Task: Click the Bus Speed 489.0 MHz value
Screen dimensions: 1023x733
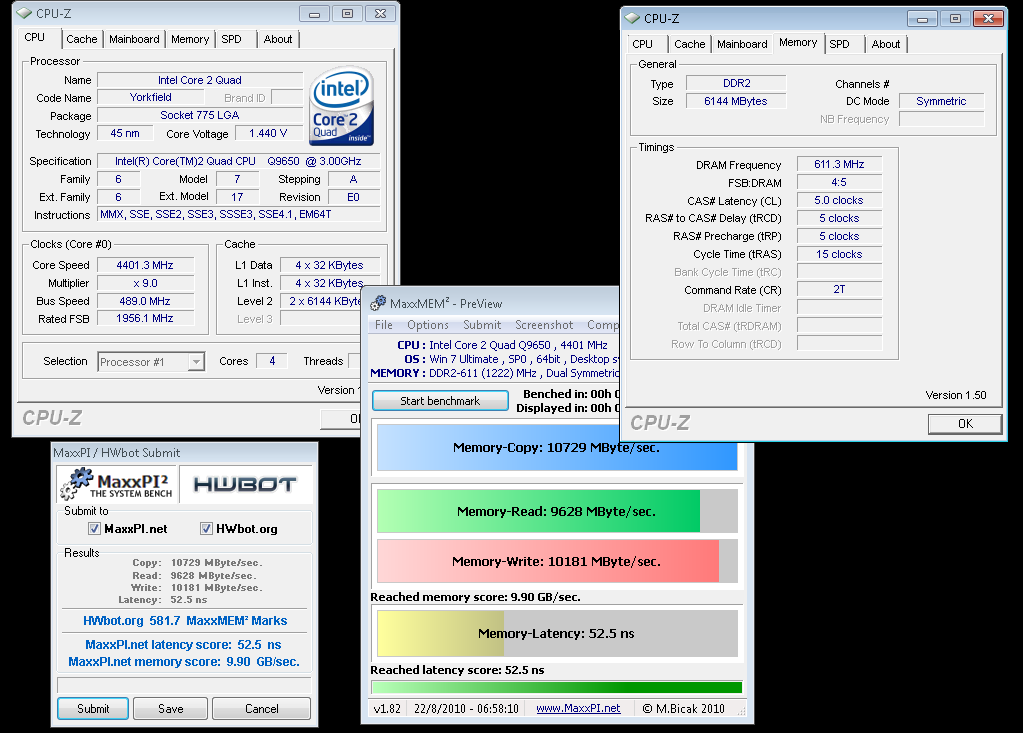Action: pos(145,301)
